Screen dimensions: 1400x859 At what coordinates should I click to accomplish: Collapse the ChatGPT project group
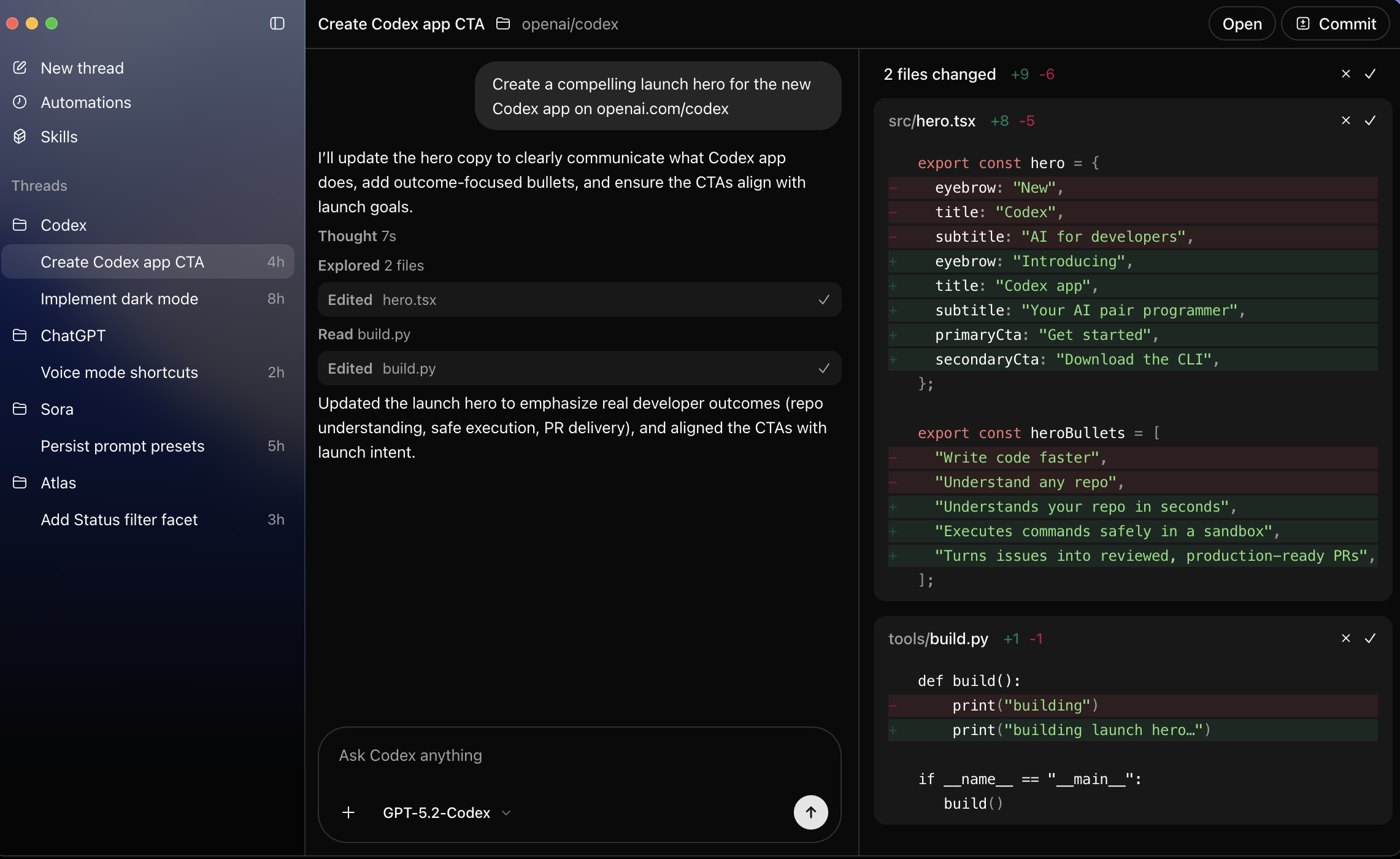pyautogui.click(x=73, y=335)
